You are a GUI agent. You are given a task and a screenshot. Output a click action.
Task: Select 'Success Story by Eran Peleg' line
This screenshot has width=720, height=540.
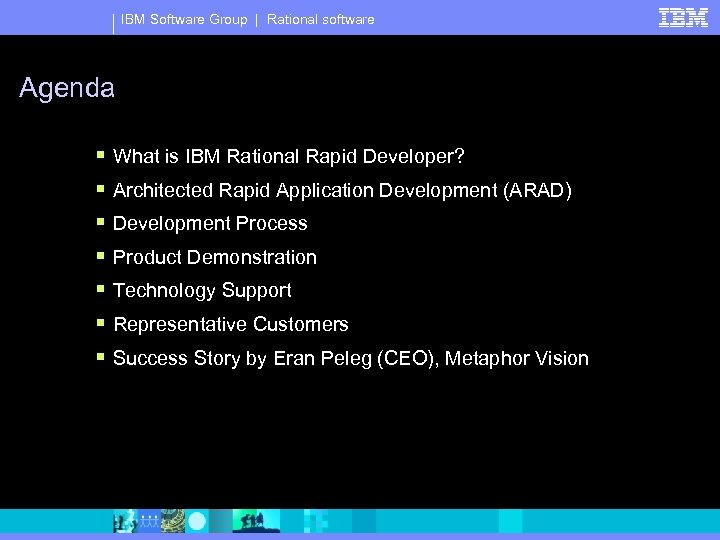(x=351, y=358)
